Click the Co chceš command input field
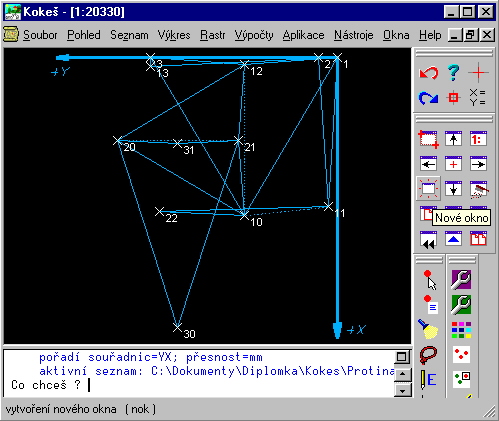 199,385
